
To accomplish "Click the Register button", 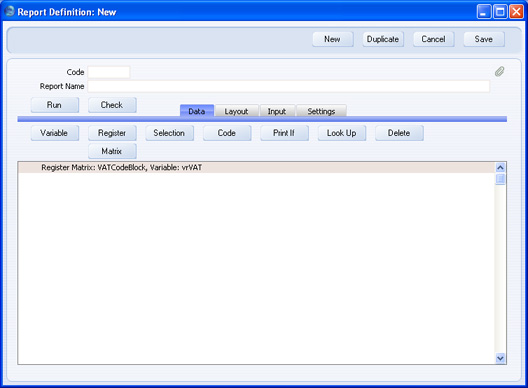I will [112, 133].
